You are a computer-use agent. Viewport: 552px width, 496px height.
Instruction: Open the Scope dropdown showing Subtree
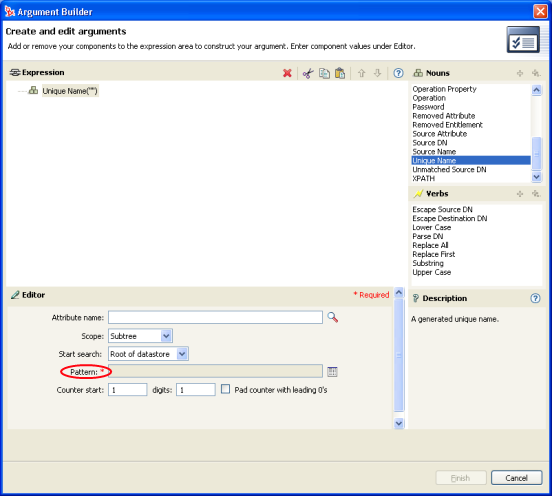point(140,336)
